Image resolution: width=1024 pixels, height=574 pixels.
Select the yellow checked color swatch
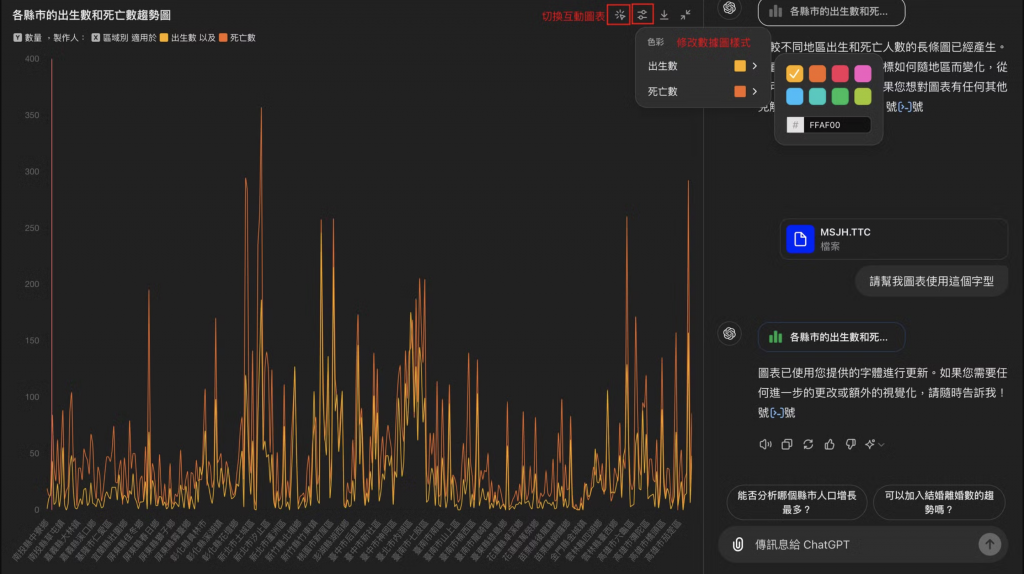click(794, 73)
